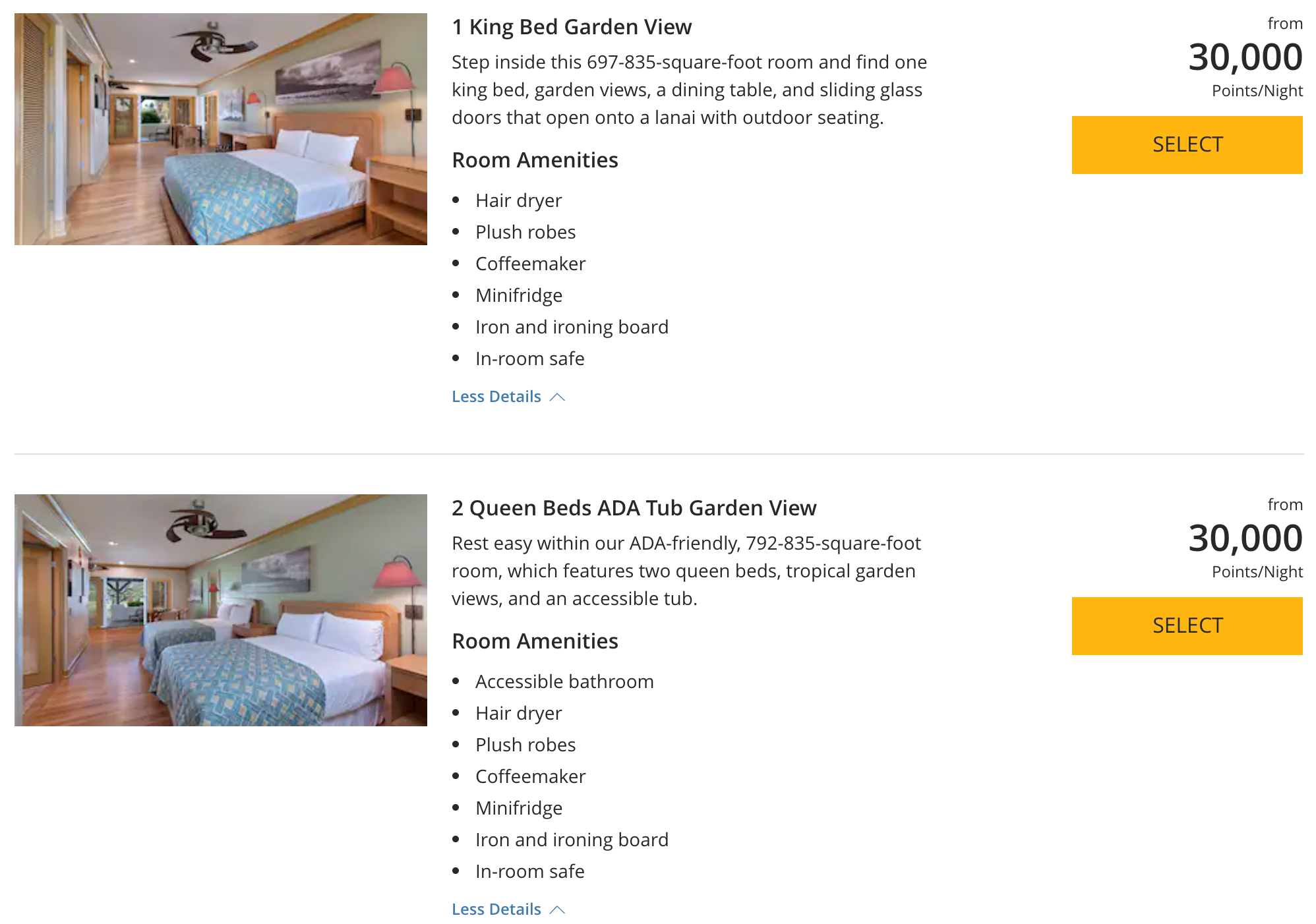Image resolution: width=1316 pixels, height=924 pixels.
Task: Click the 30,000 points price for King room
Action: coord(1245,57)
